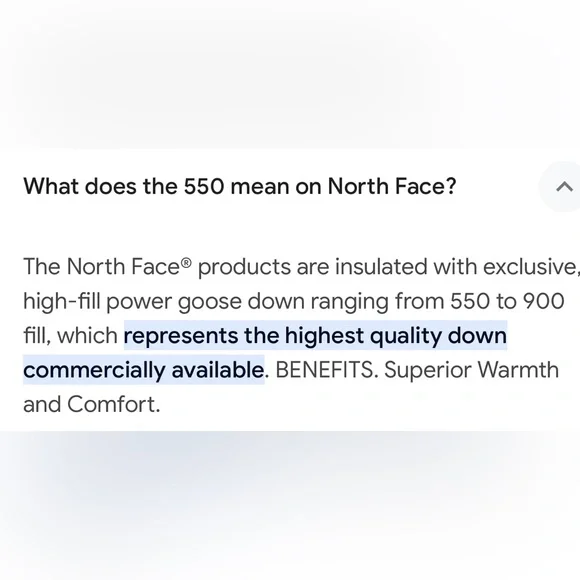Click the word 'BENEFITS' in the answer

pyautogui.click(x=324, y=370)
